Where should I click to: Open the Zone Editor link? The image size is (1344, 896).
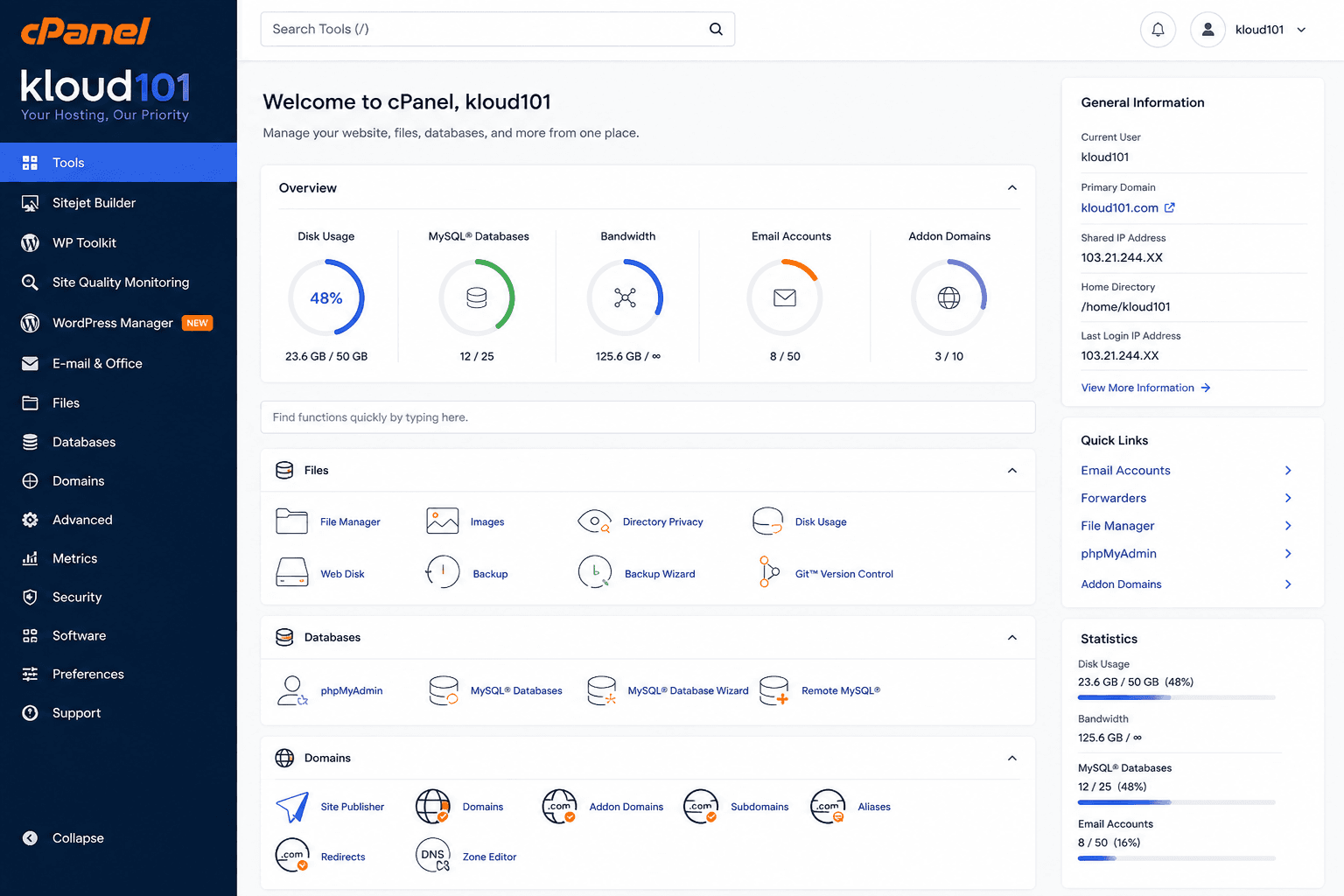click(x=489, y=857)
